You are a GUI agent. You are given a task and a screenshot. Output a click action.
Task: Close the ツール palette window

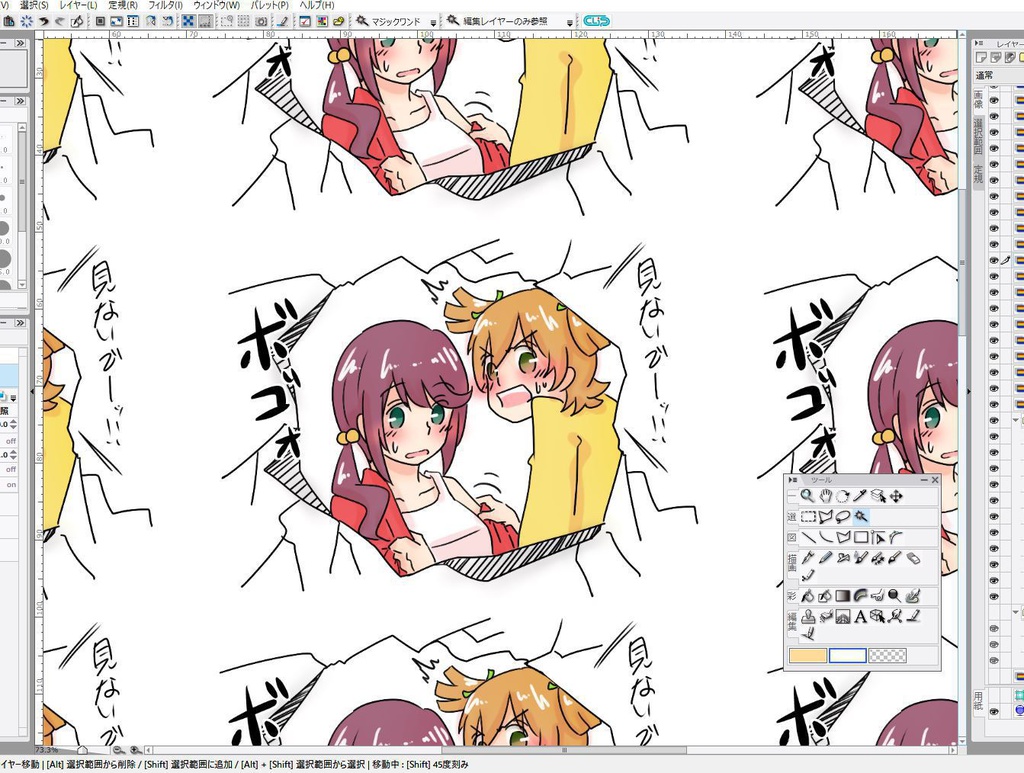[935, 480]
